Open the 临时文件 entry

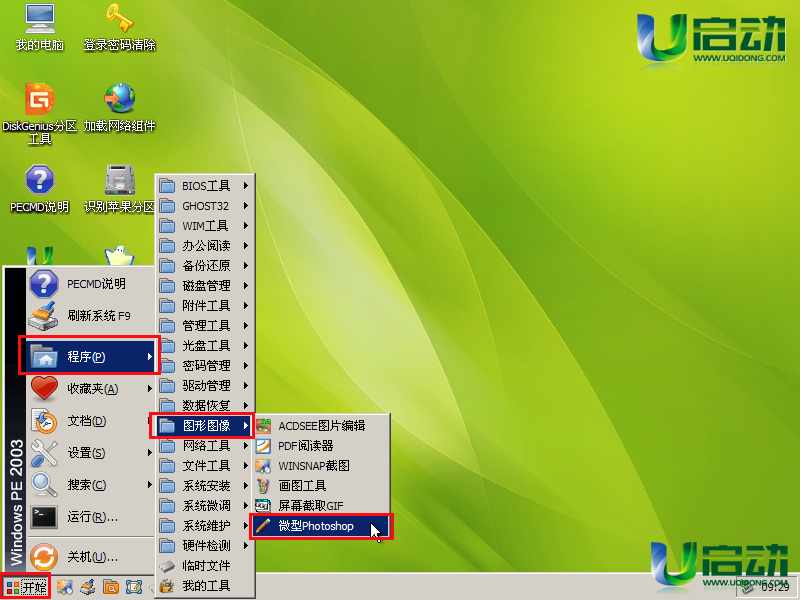point(205,565)
